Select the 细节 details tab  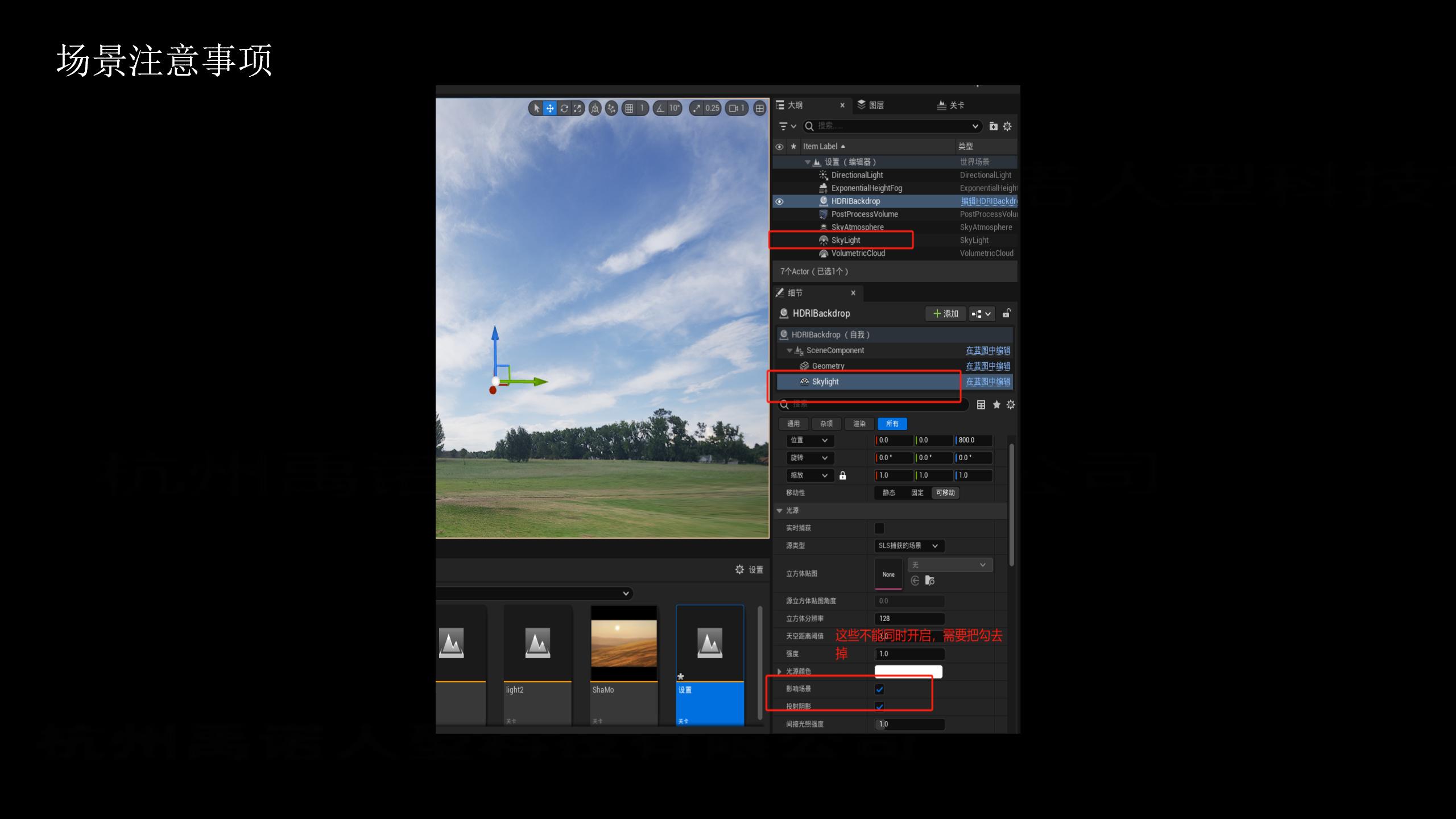click(795, 293)
